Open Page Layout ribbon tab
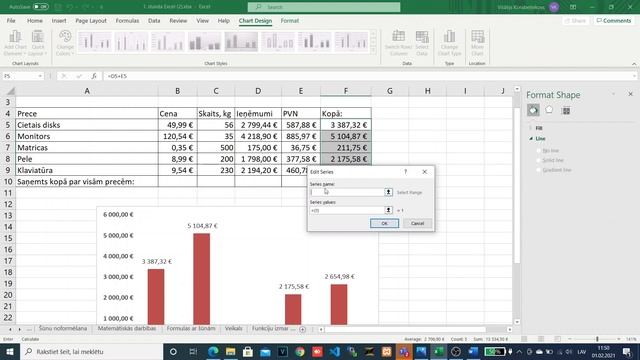This screenshot has height=360, width=640. [x=91, y=20]
